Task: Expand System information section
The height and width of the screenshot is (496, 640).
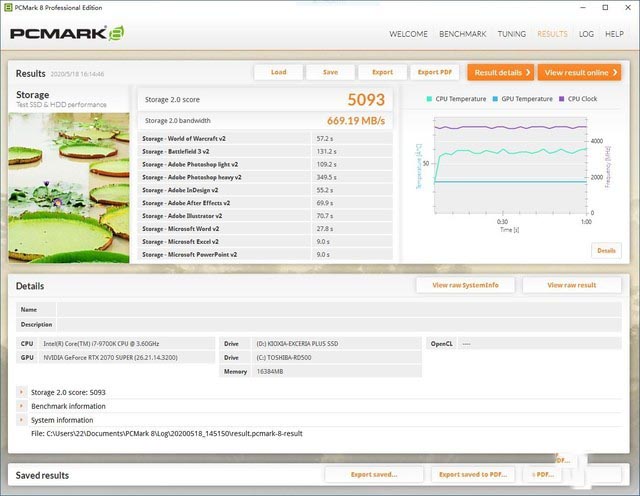Action: (21, 420)
